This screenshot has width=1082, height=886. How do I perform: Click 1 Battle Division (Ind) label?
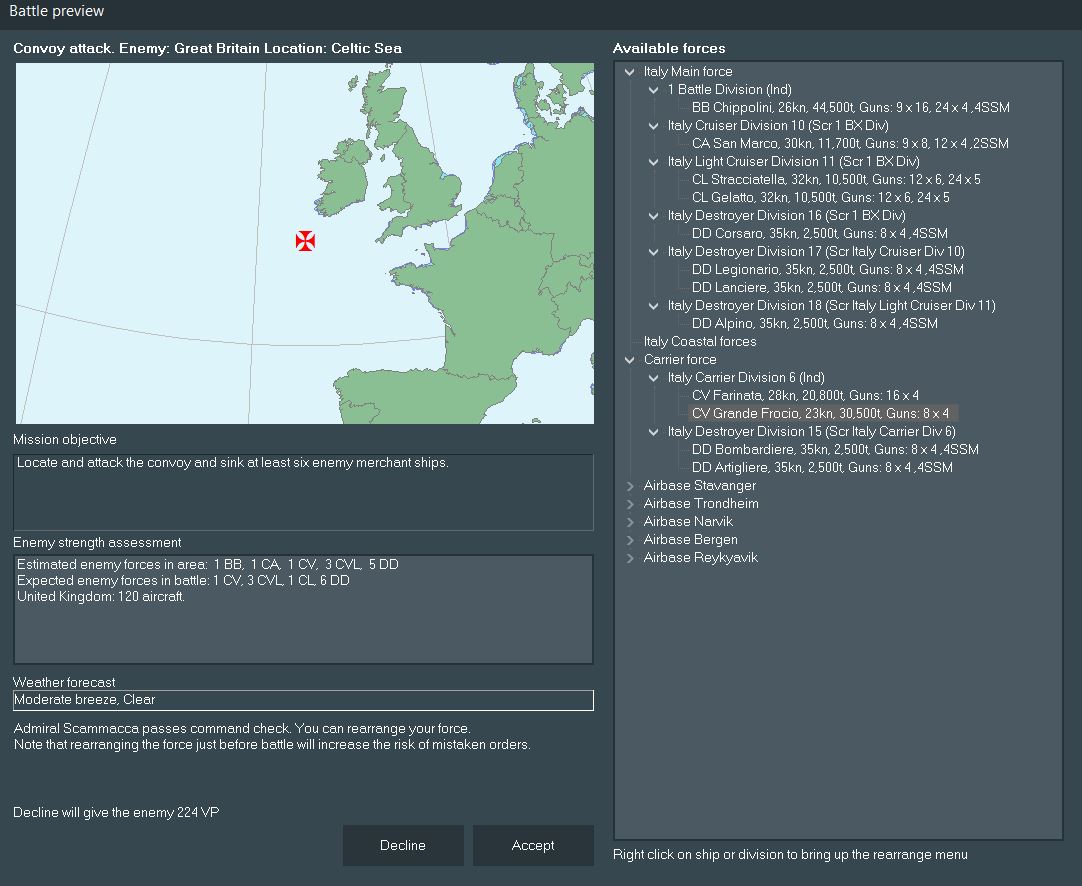[729, 90]
